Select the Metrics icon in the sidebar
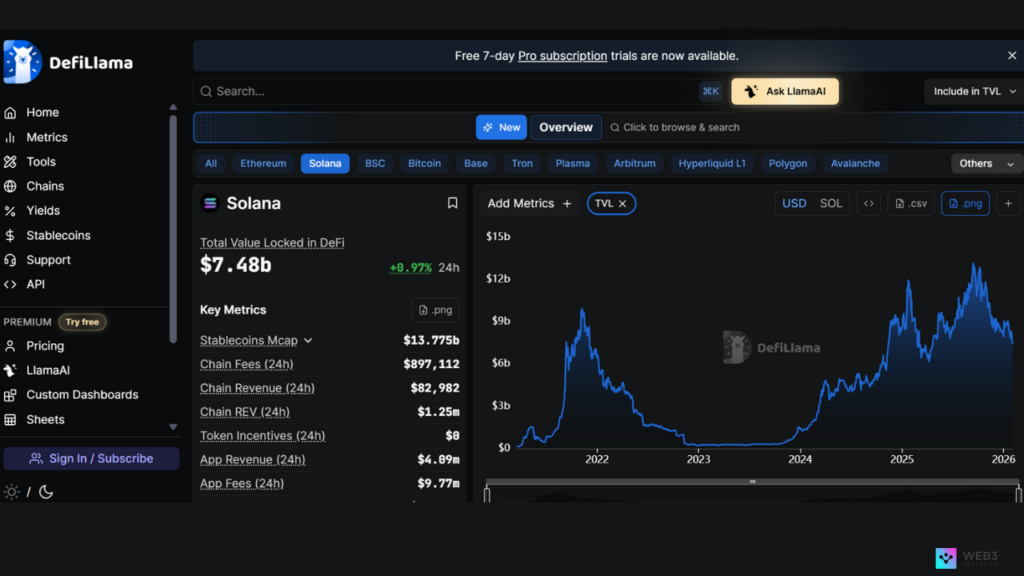 [x=12, y=137]
